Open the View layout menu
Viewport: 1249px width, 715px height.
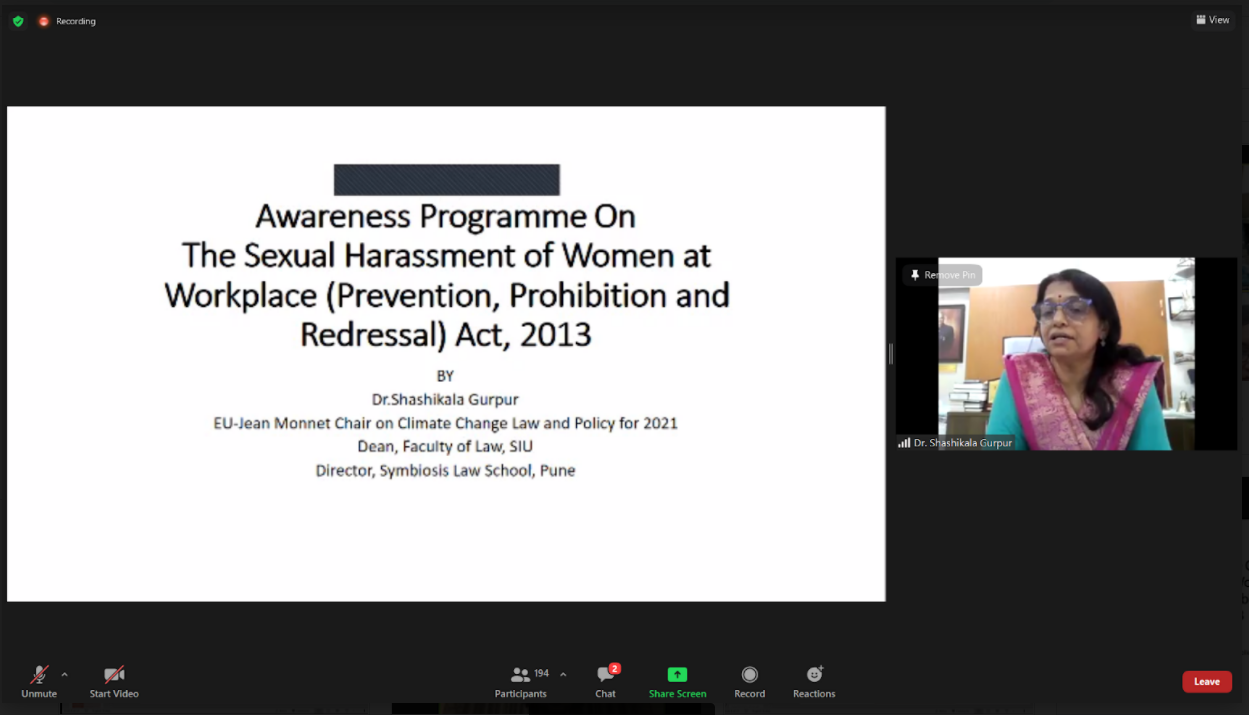(1213, 20)
